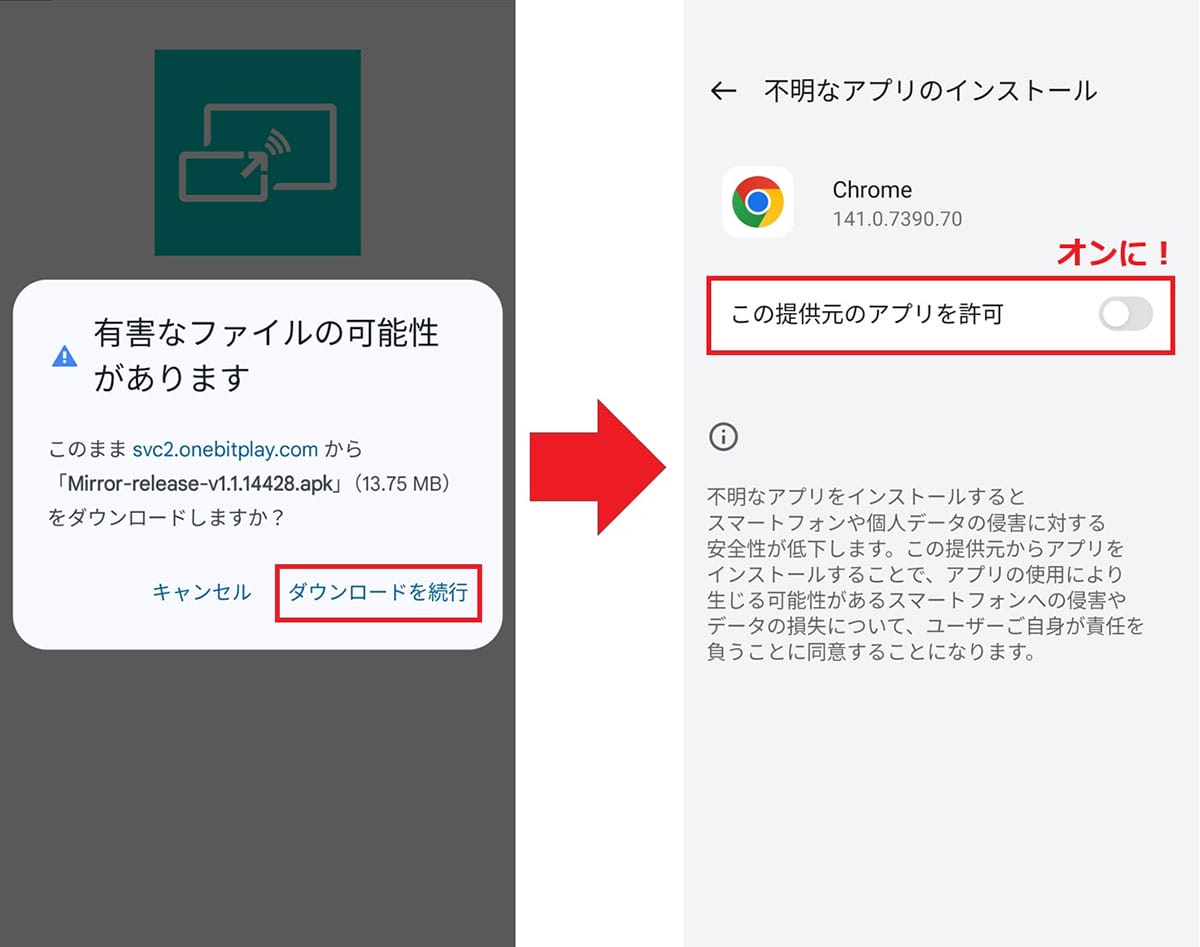Tap the dimmed background below the dialog
This screenshot has width=1200, height=947.
[x=257, y=790]
